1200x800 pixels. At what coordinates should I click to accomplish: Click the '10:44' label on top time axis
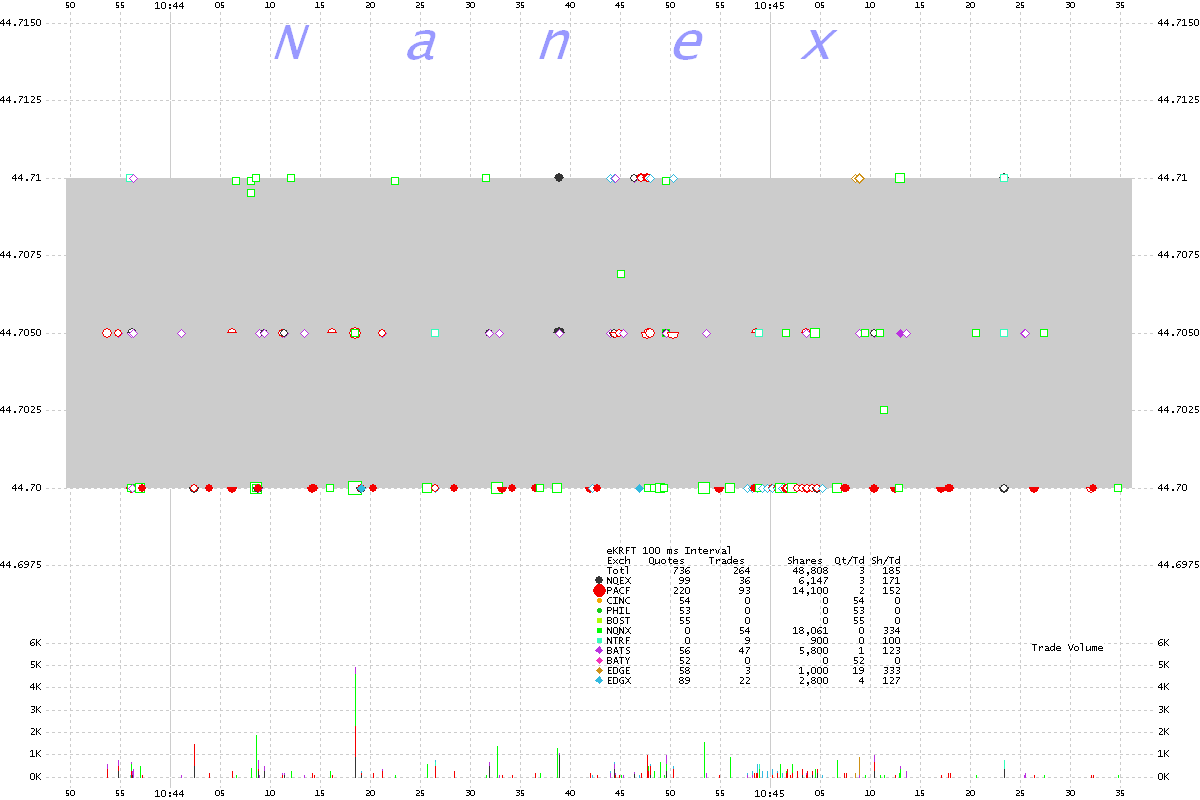170,5
